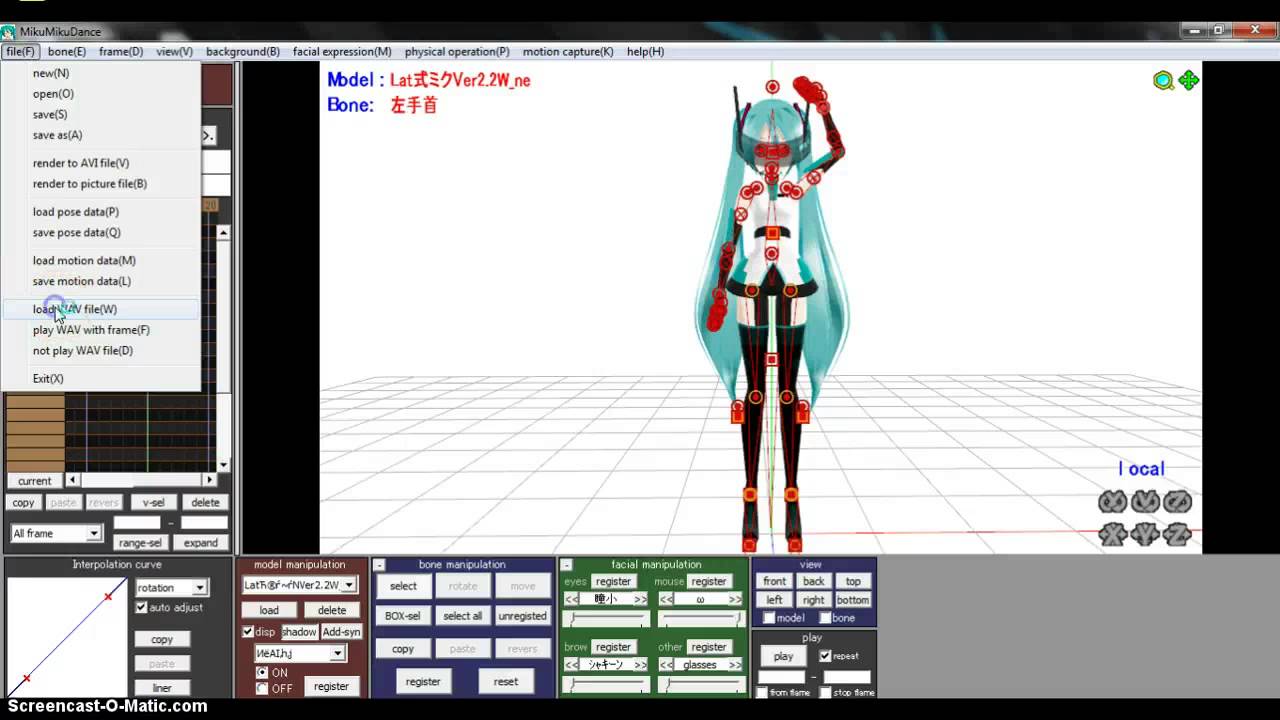Click the Z move axis icon
The width and height of the screenshot is (1280, 720).
click(x=1177, y=534)
